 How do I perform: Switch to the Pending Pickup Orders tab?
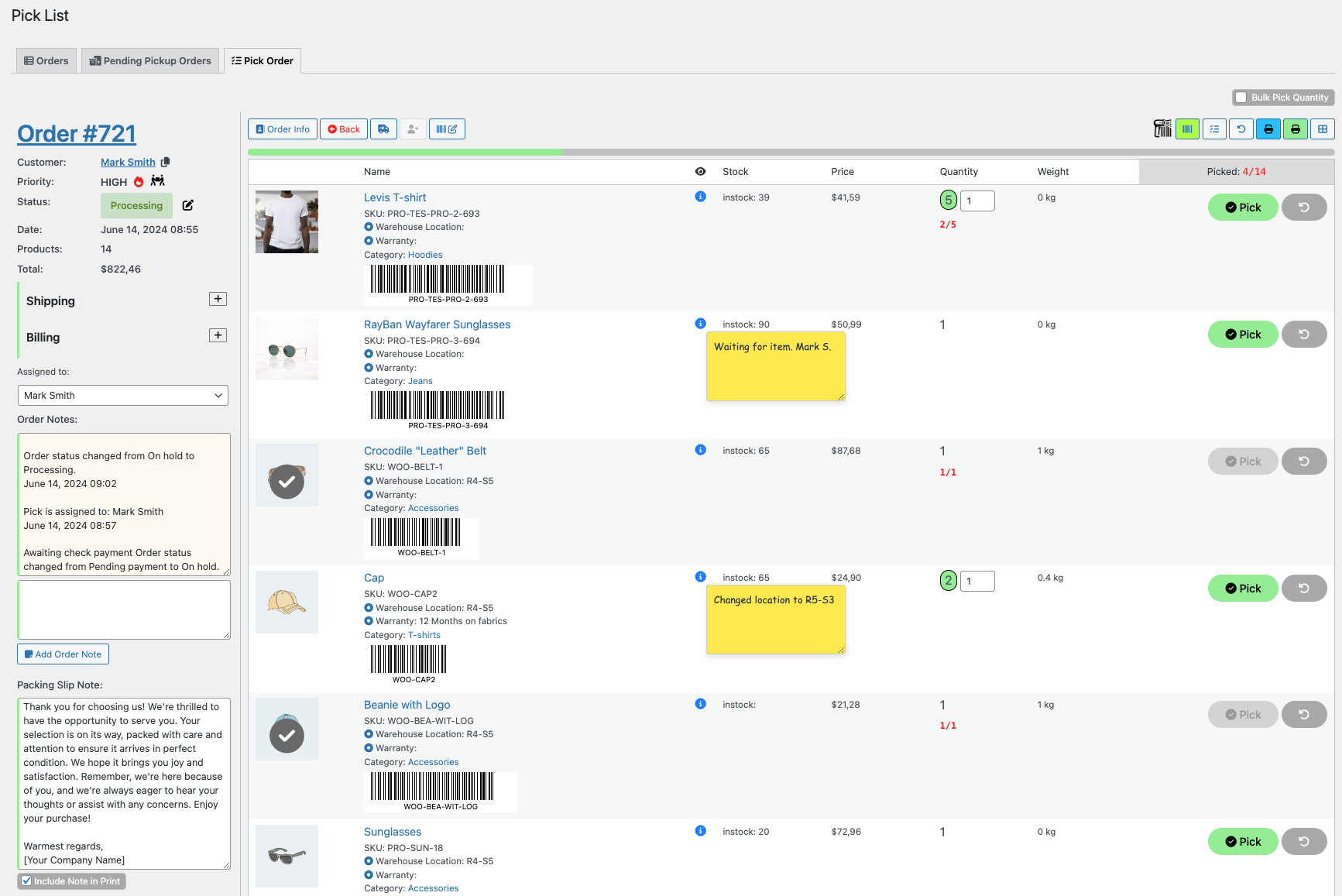(149, 60)
